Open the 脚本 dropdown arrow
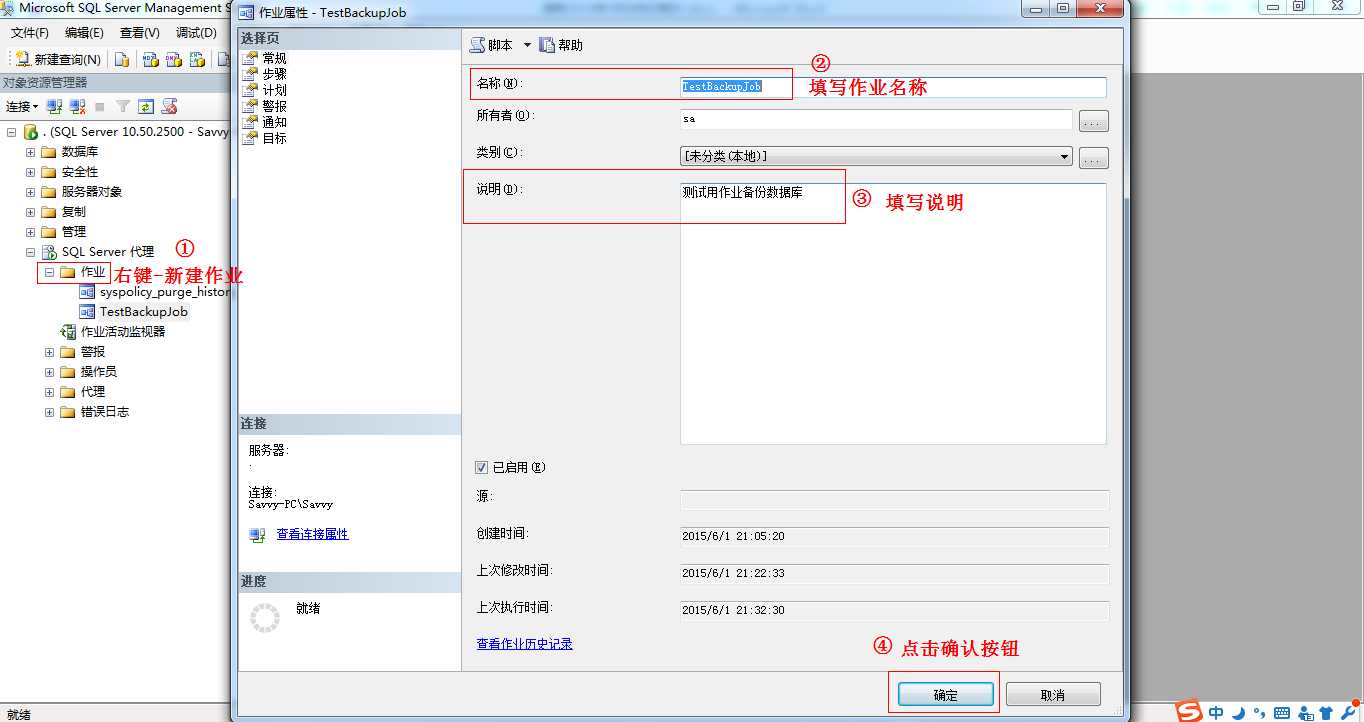The height and width of the screenshot is (722, 1364). (527, 45)
